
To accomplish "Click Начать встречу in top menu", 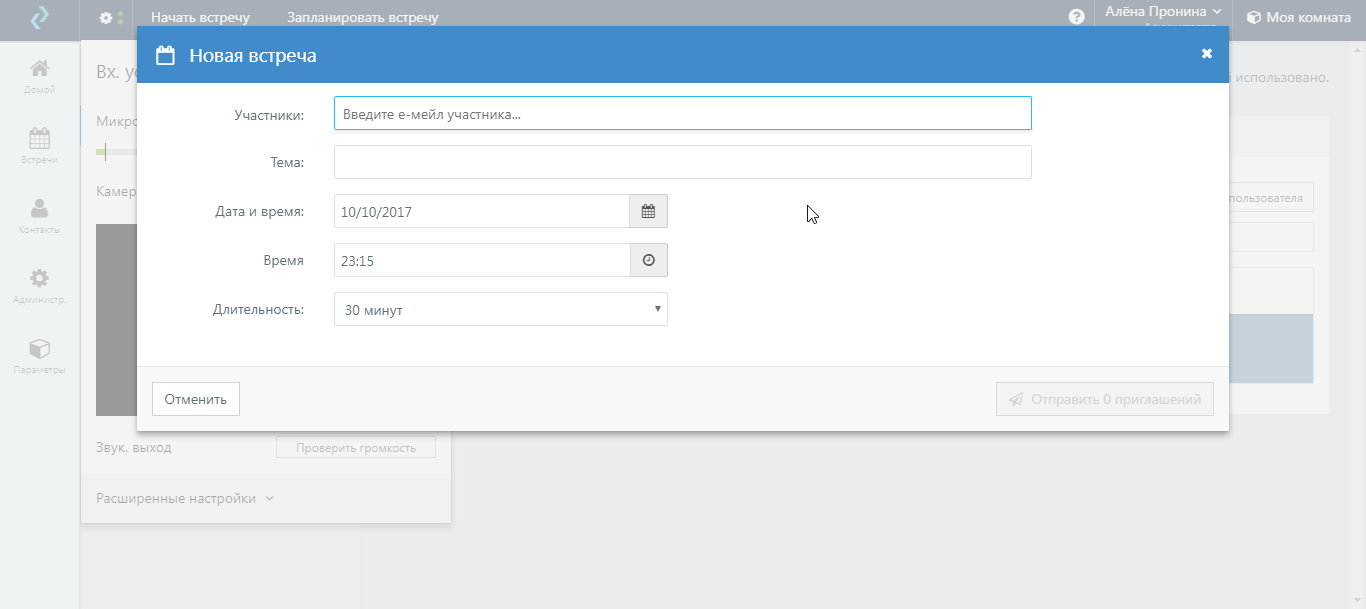I will [200, 17].
